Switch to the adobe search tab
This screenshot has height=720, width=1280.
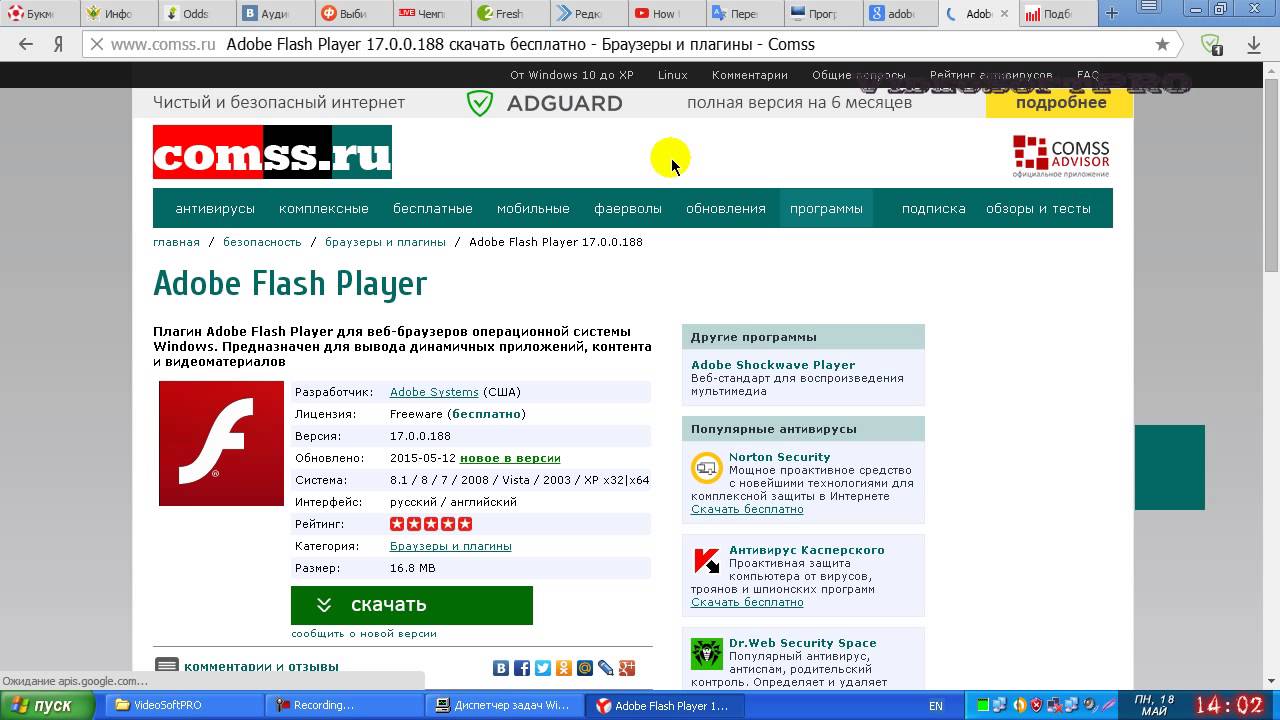point(900,14)
